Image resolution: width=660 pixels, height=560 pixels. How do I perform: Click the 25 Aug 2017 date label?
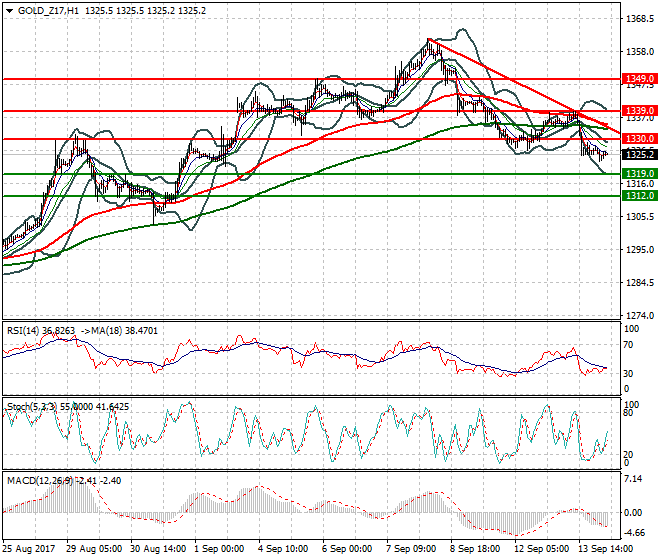click(x=29, y=549)
